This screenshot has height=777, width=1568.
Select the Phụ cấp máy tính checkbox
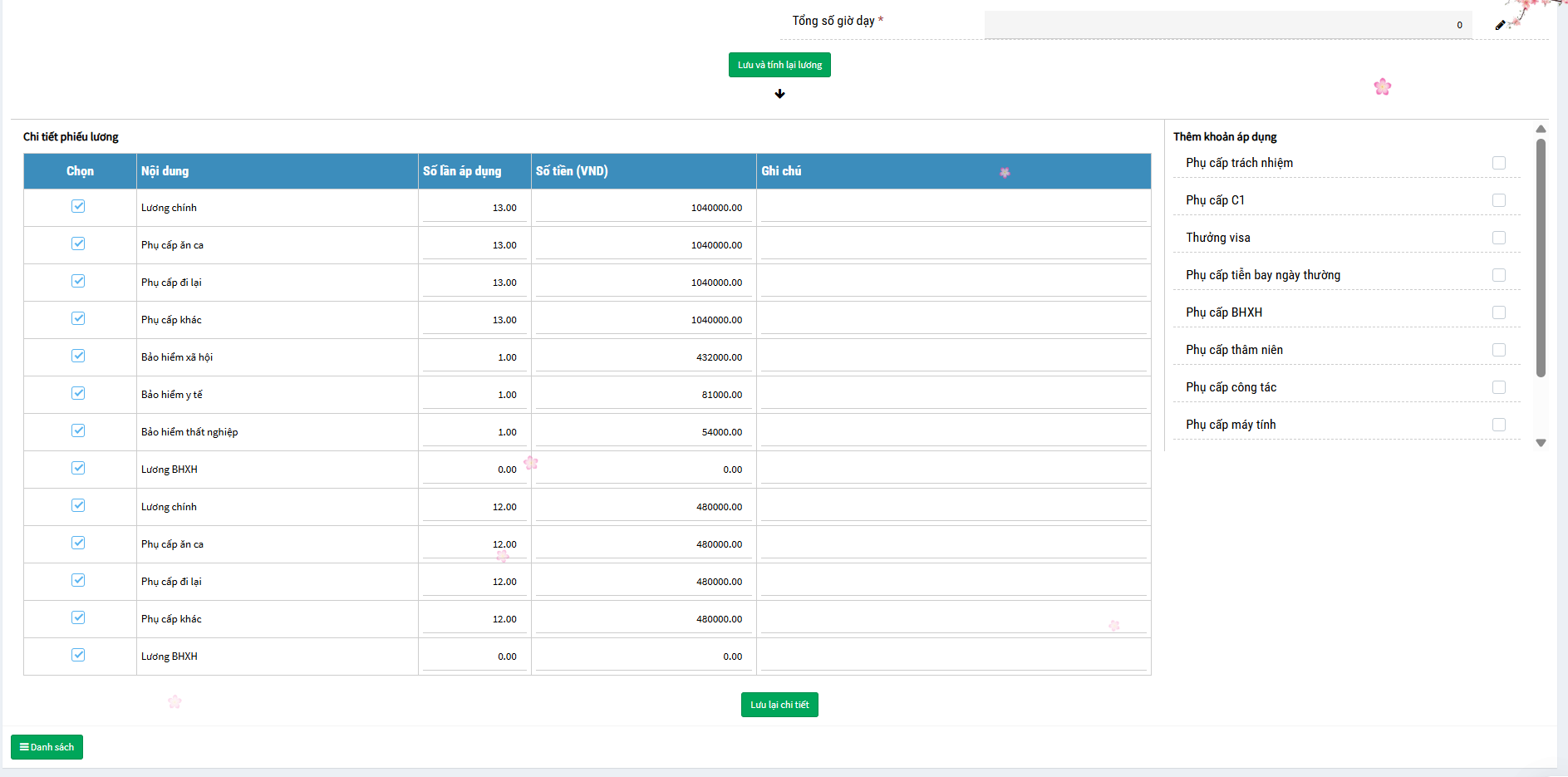(x=1498, y=425)
